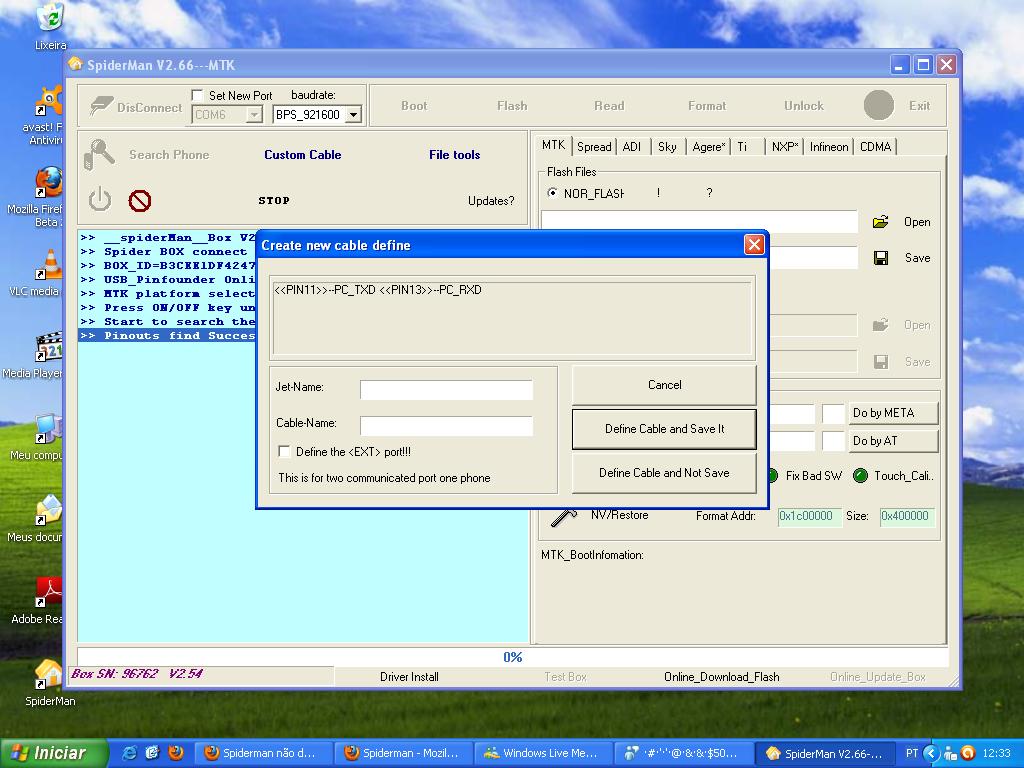This screenshot has height=768, width=1024.
Task: Click the NV/Restore hammer icon
Action: click(x=564, y=517)
